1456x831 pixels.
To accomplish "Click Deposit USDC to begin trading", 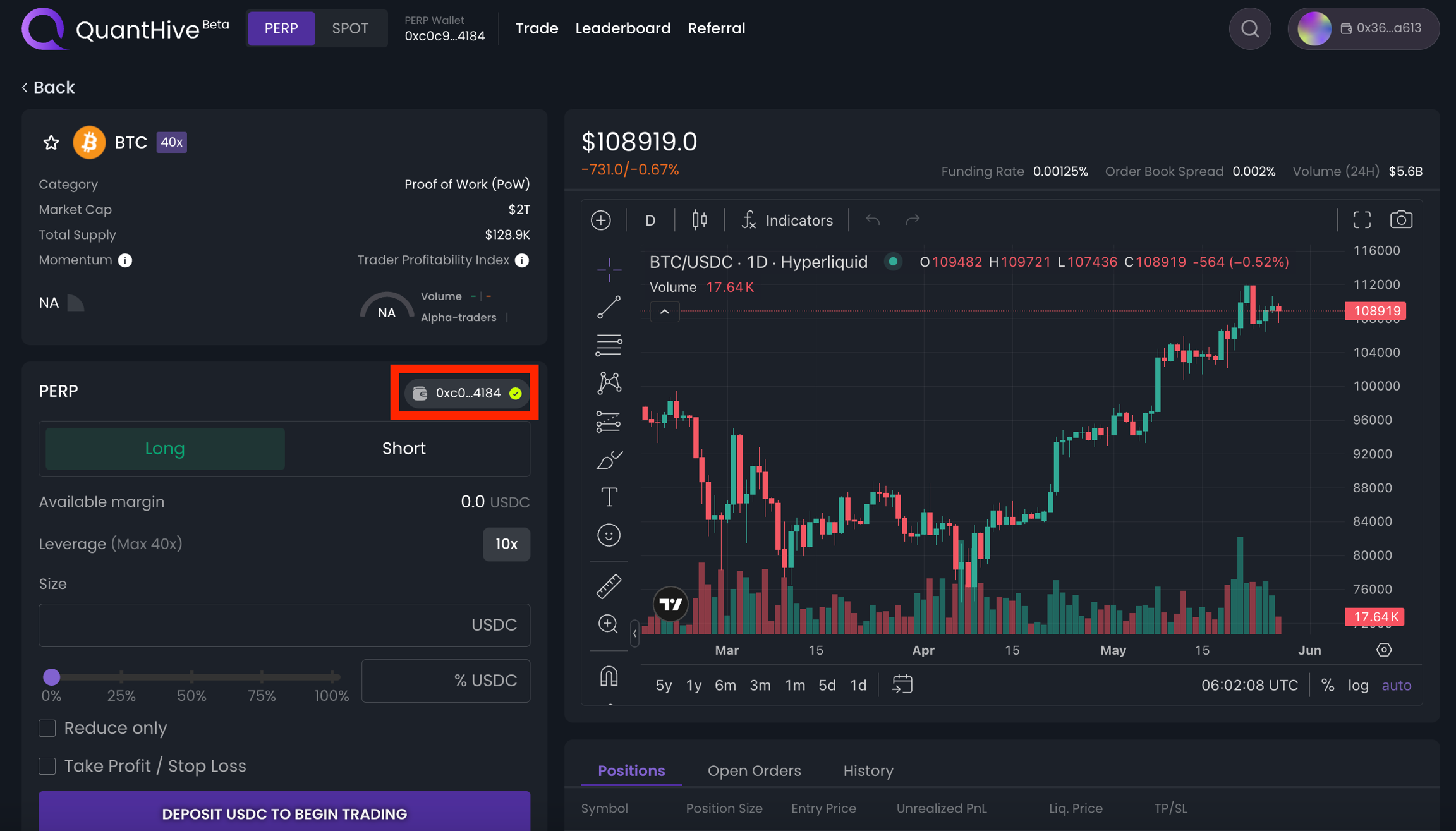I will click(284, 813).
